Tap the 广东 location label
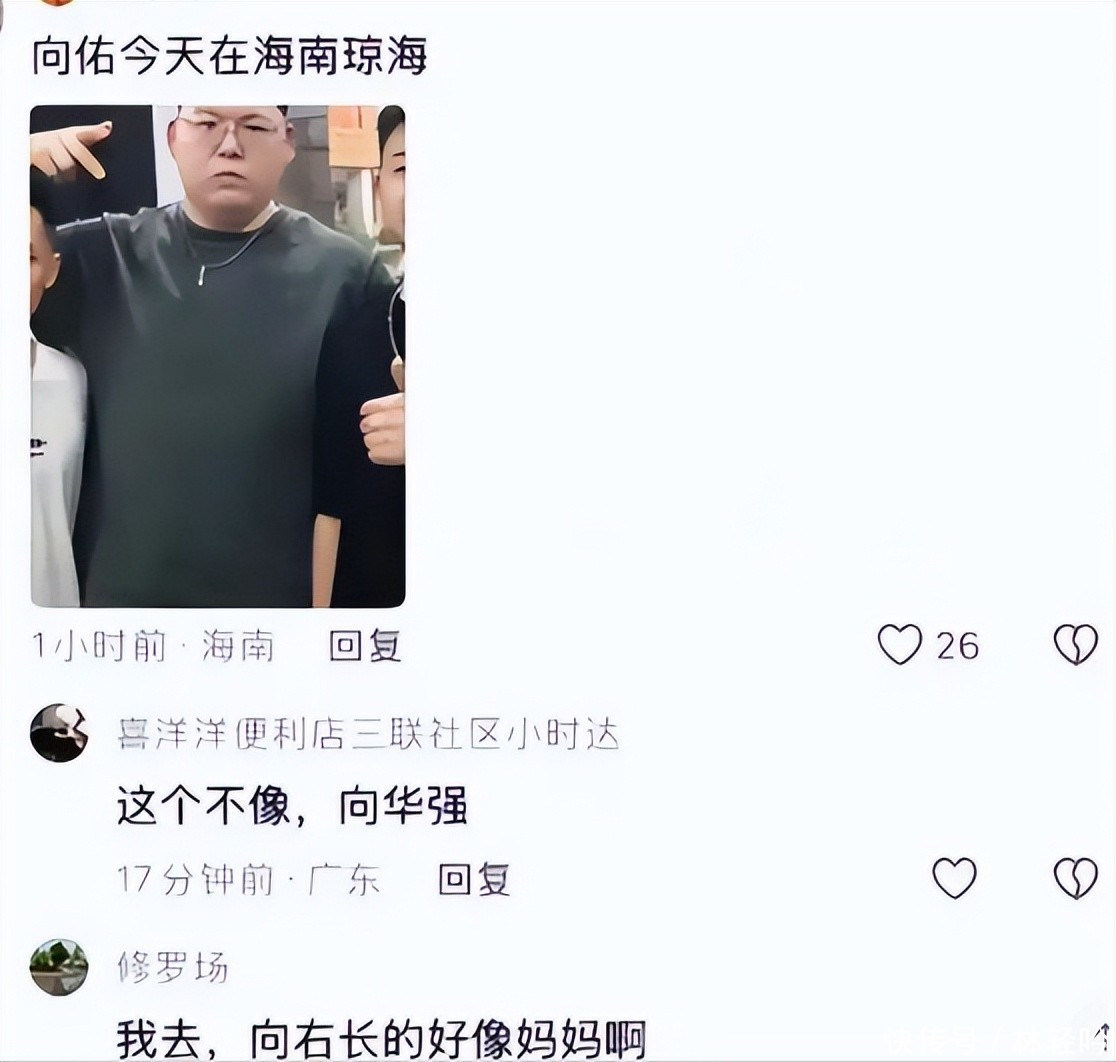The image size is (1116, 1062). 344,880
